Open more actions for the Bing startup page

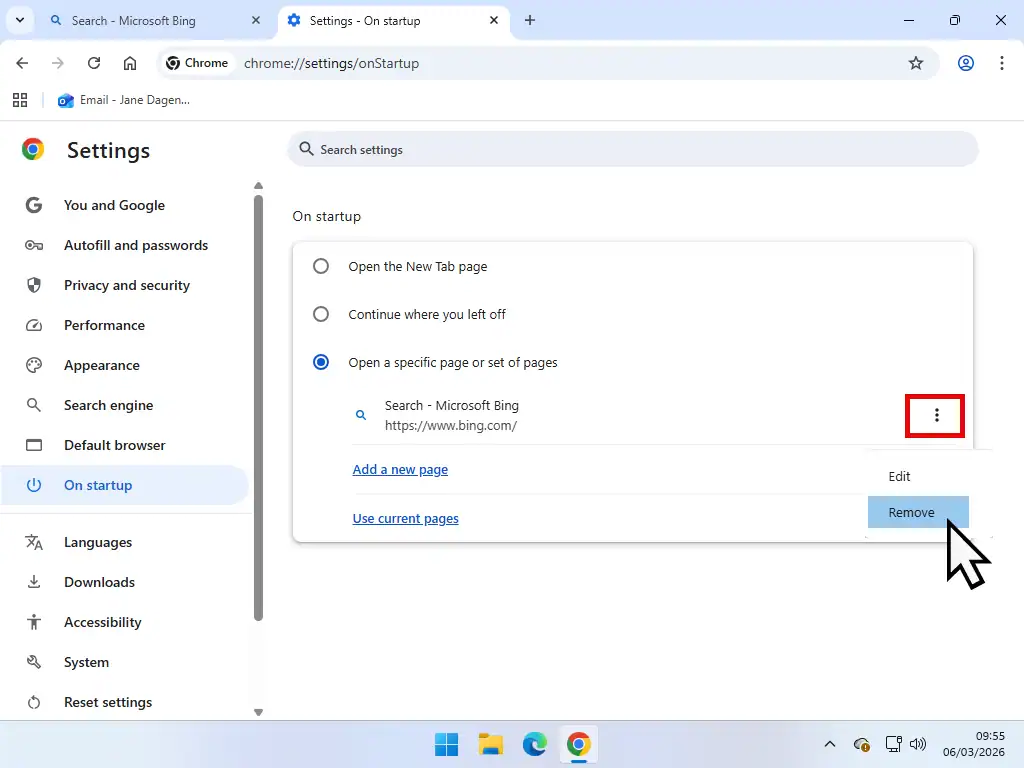click(935, 415)
